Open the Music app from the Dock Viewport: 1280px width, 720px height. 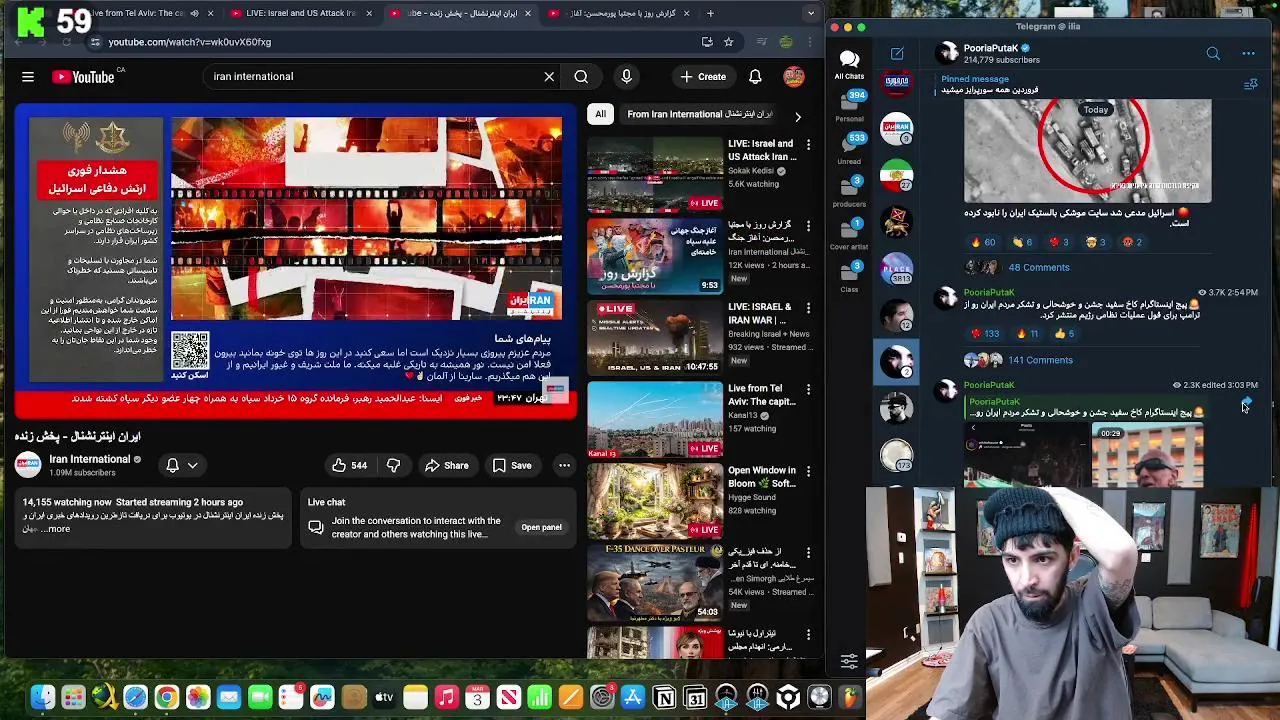coord(446,697)
